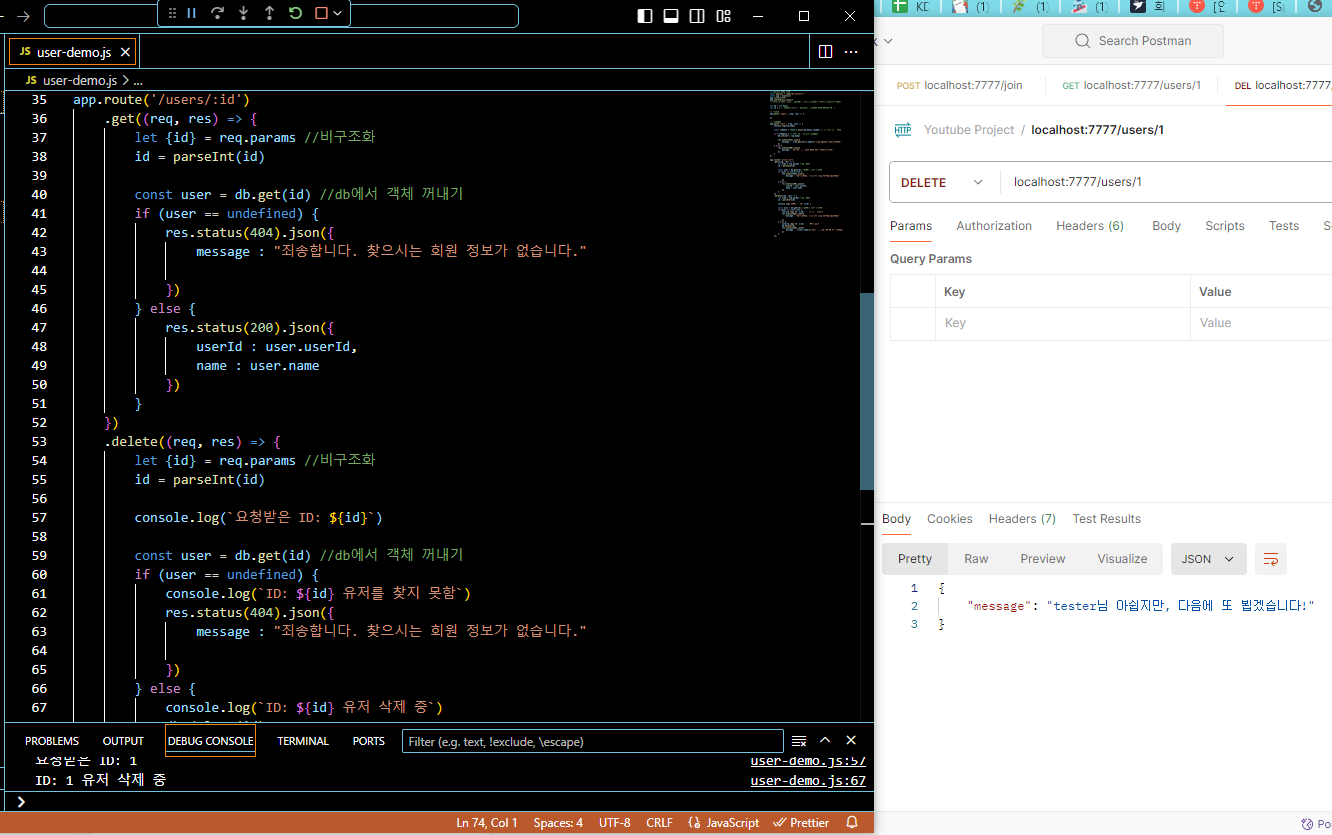The image size is (1332, 835).
Task: Switch to the PROBLEMS panel tab
Action: click(52, 741)
